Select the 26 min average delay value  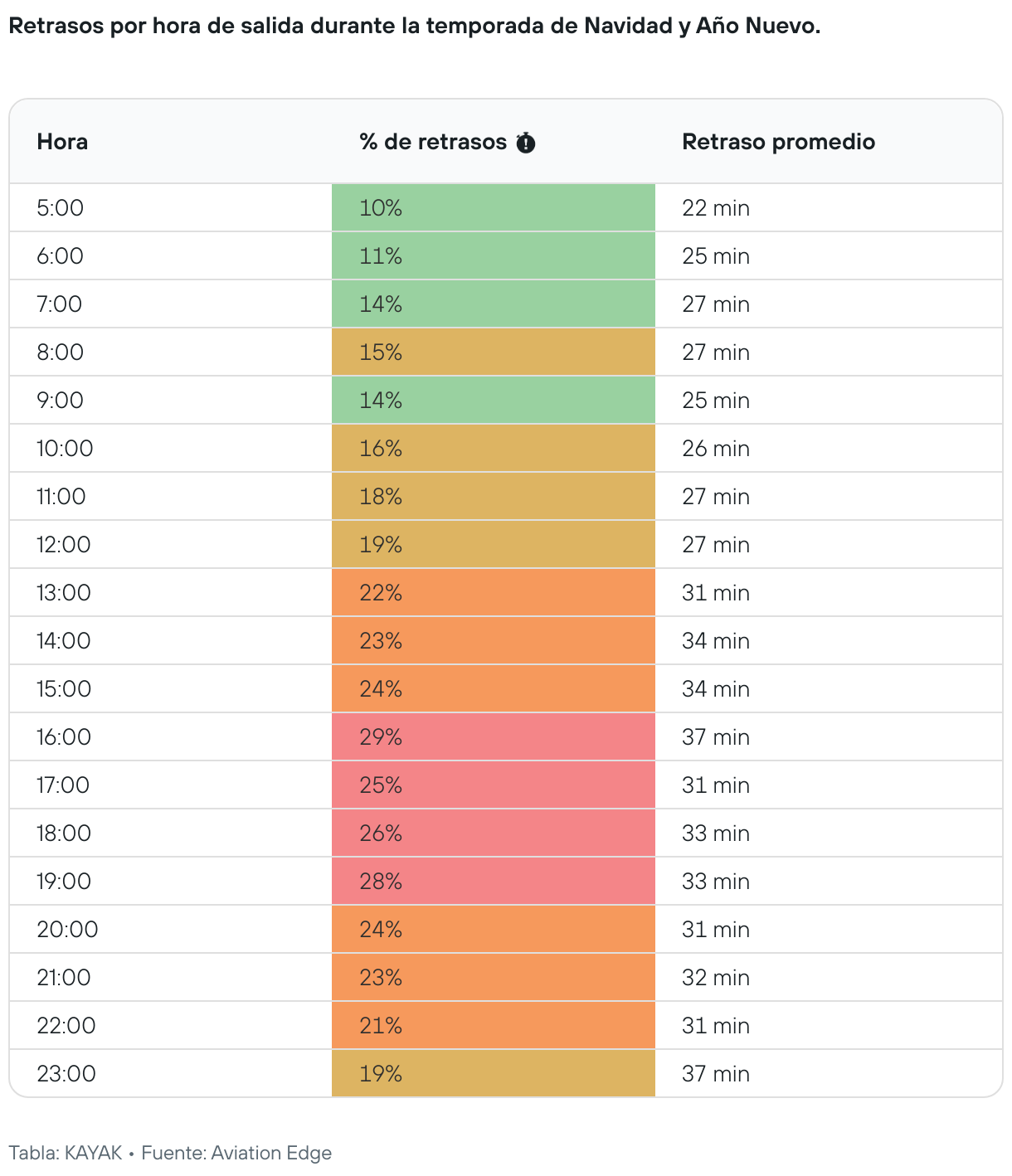click(715, 448)
